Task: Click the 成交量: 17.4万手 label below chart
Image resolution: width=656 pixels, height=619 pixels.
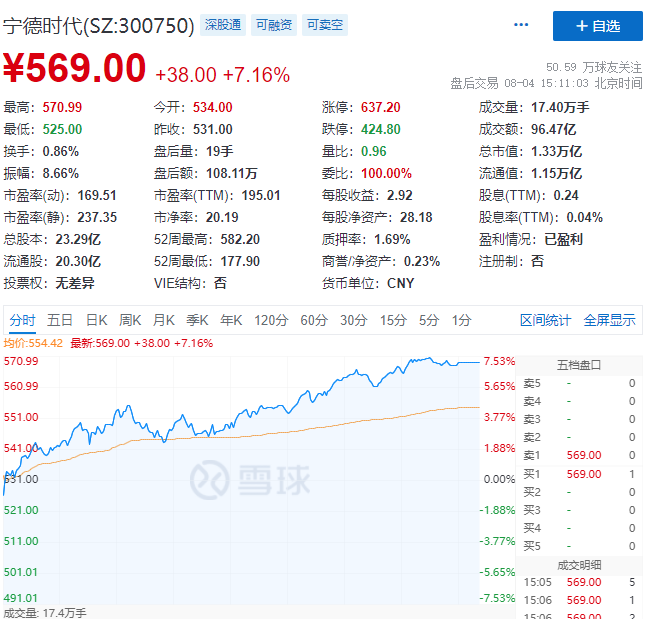Action: click(45, 613)
